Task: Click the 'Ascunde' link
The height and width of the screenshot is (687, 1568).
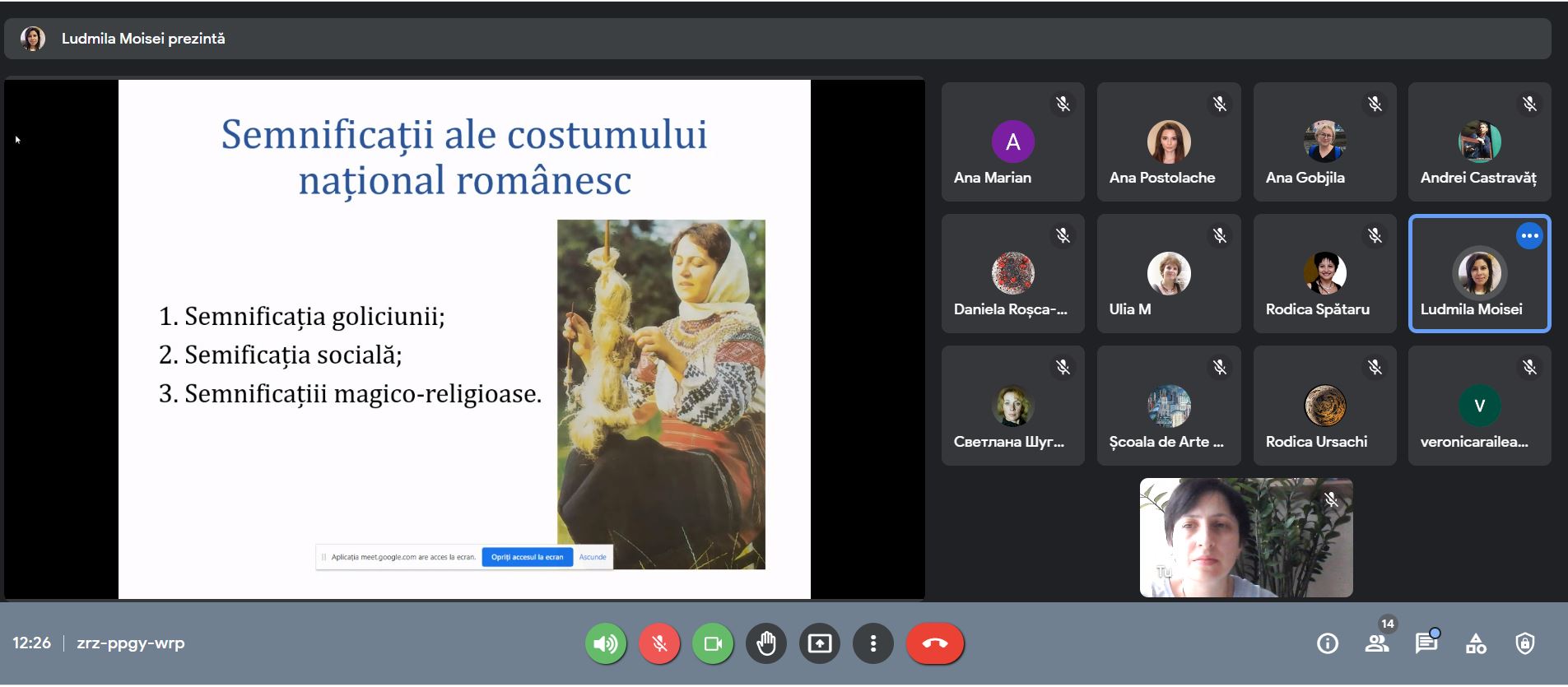Action: coord(593,557)
